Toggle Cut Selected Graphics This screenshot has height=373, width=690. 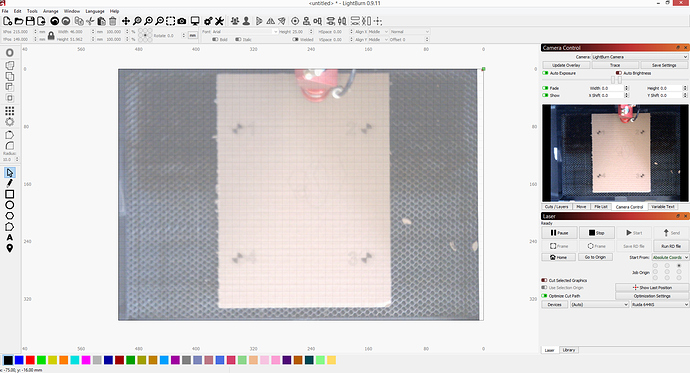click(x=544, y=280)
